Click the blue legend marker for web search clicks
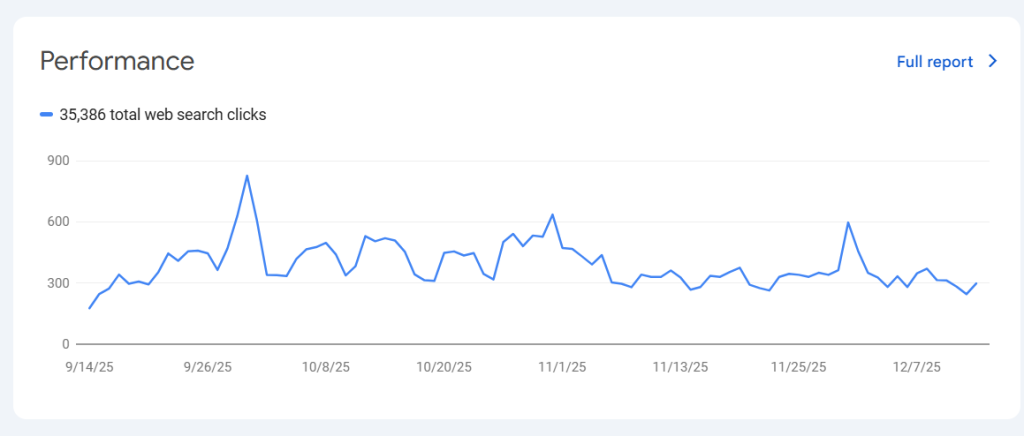The width and height of the screenshot is (1024, 436). [46, 115]
